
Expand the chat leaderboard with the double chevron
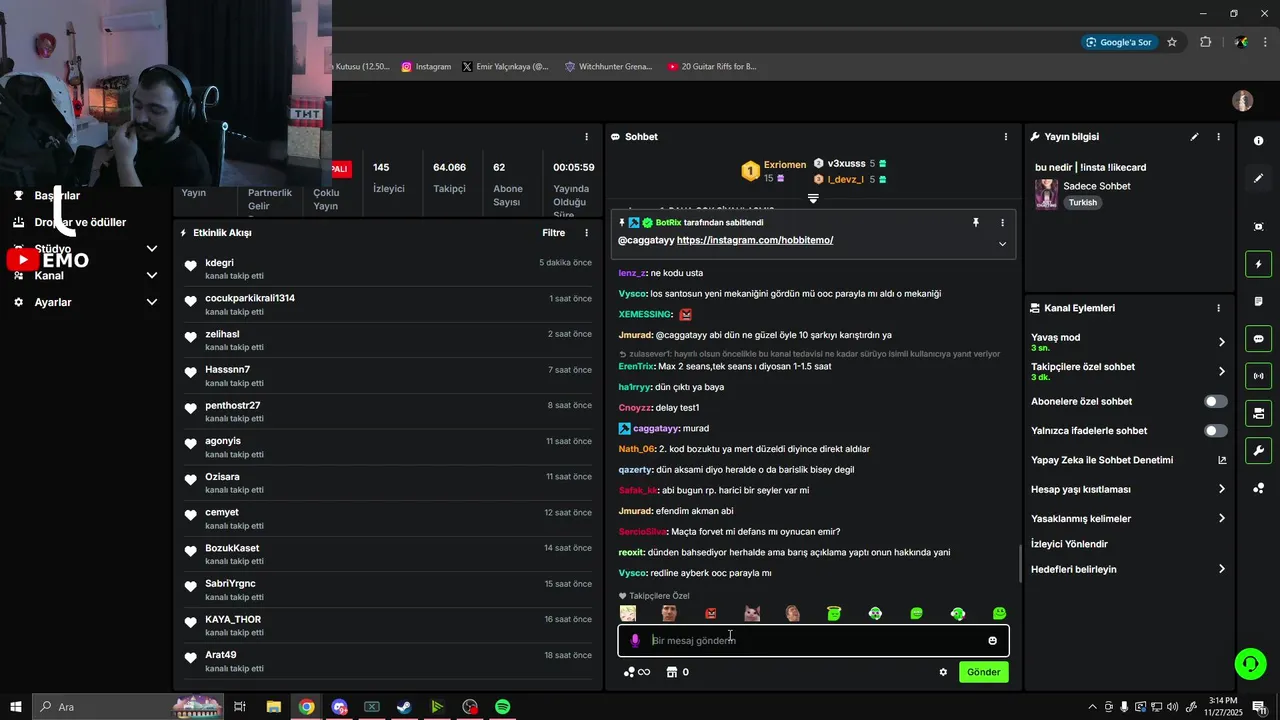point(813,199)
